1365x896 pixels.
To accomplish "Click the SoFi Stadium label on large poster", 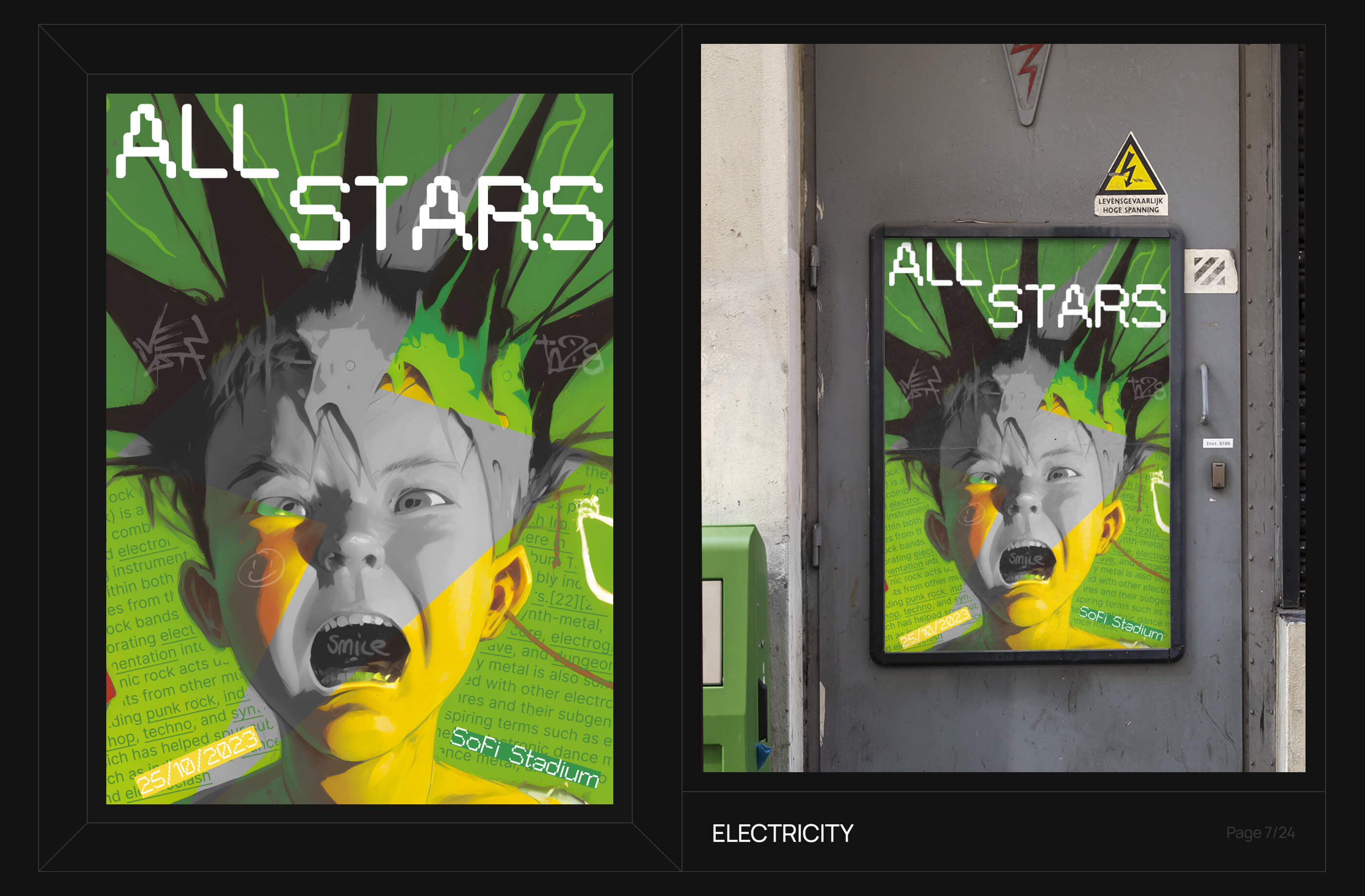I will pos(524,757).
